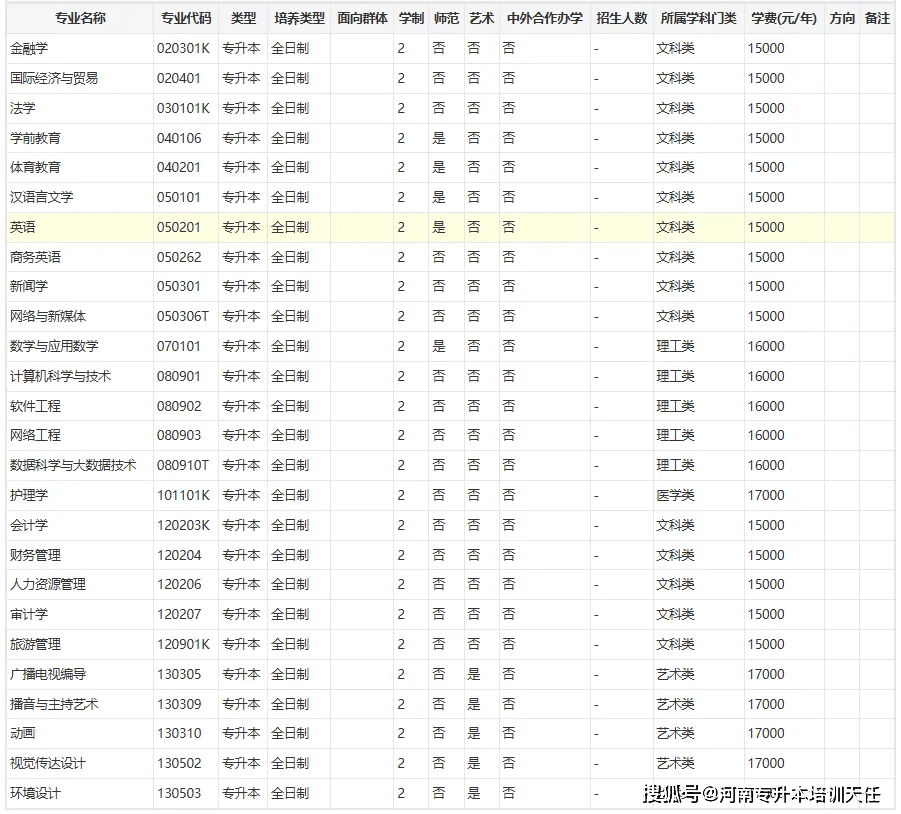The width and height of the screenshot is (901, 814).
Task: Click the 方向 column header
Action: pyautogui.click(x=842, y=18)
